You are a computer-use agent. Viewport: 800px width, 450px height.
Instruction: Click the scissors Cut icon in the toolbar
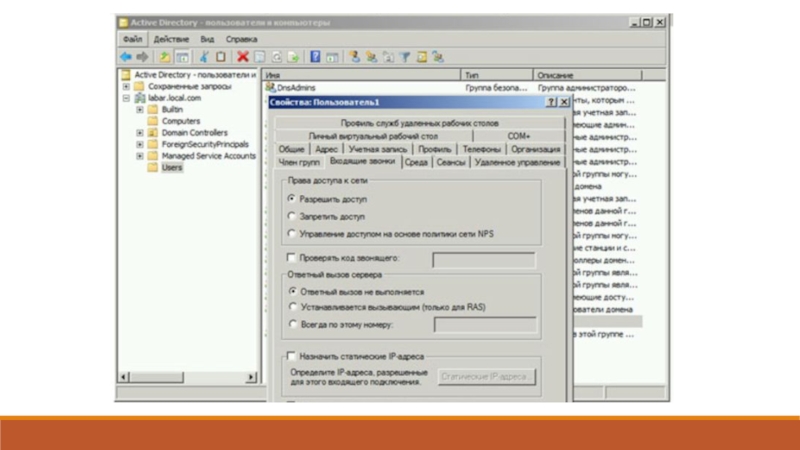[x=204, y=57]
